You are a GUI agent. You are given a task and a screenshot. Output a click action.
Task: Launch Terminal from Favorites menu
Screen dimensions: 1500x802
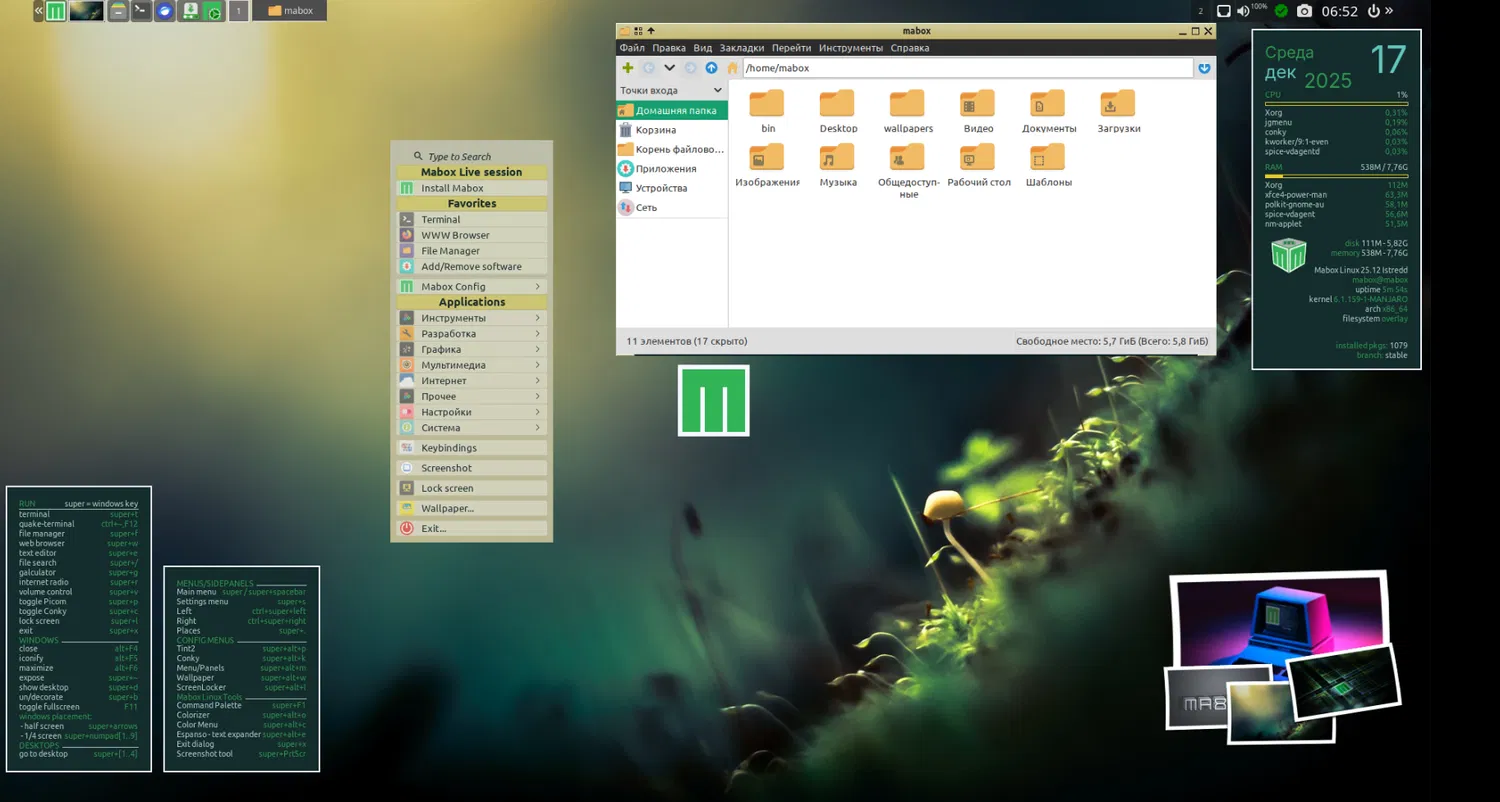(472, 220)
